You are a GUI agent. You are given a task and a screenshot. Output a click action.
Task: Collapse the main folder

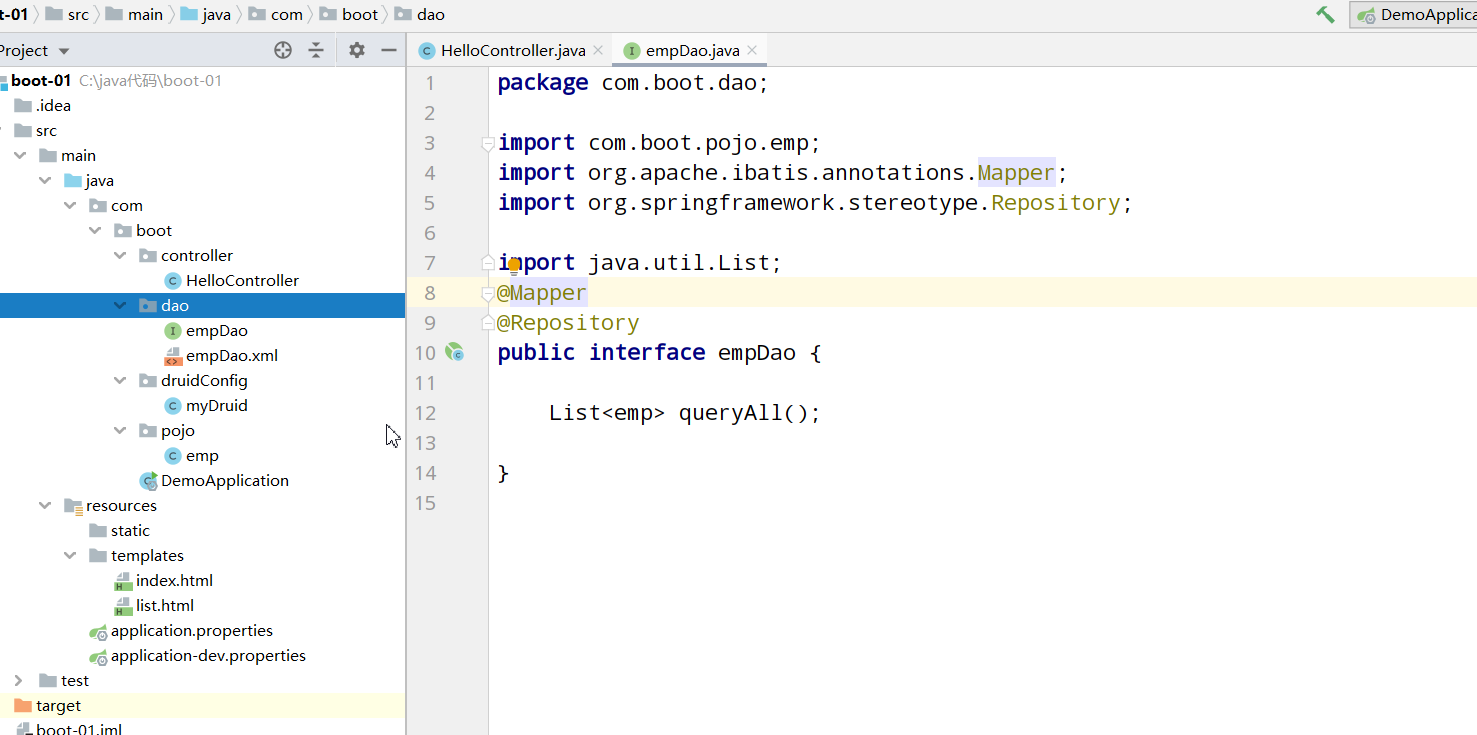coord(20,155)
